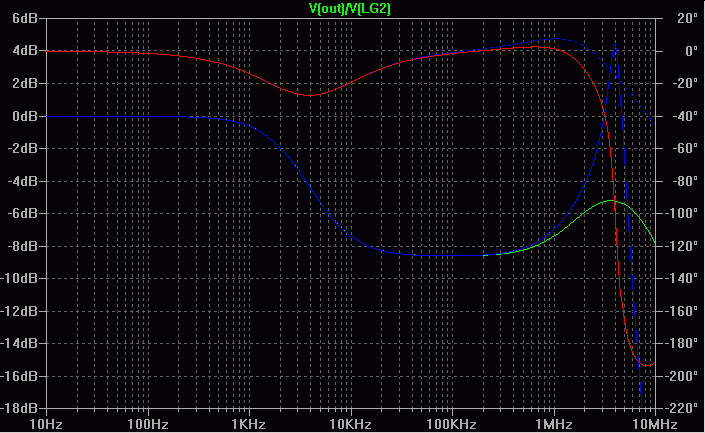The height and width of the screenshot is (433, 705).
Task: Click the -18dB magnitude axis label
Action: 19,408
